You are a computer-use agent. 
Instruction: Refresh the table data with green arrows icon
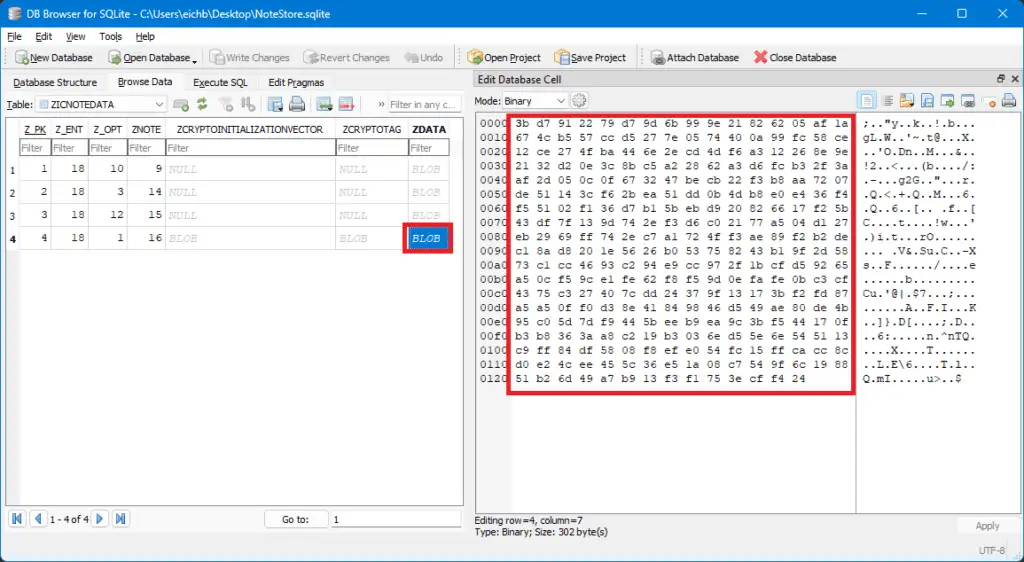pyautogui.click(x=202, y=104)
